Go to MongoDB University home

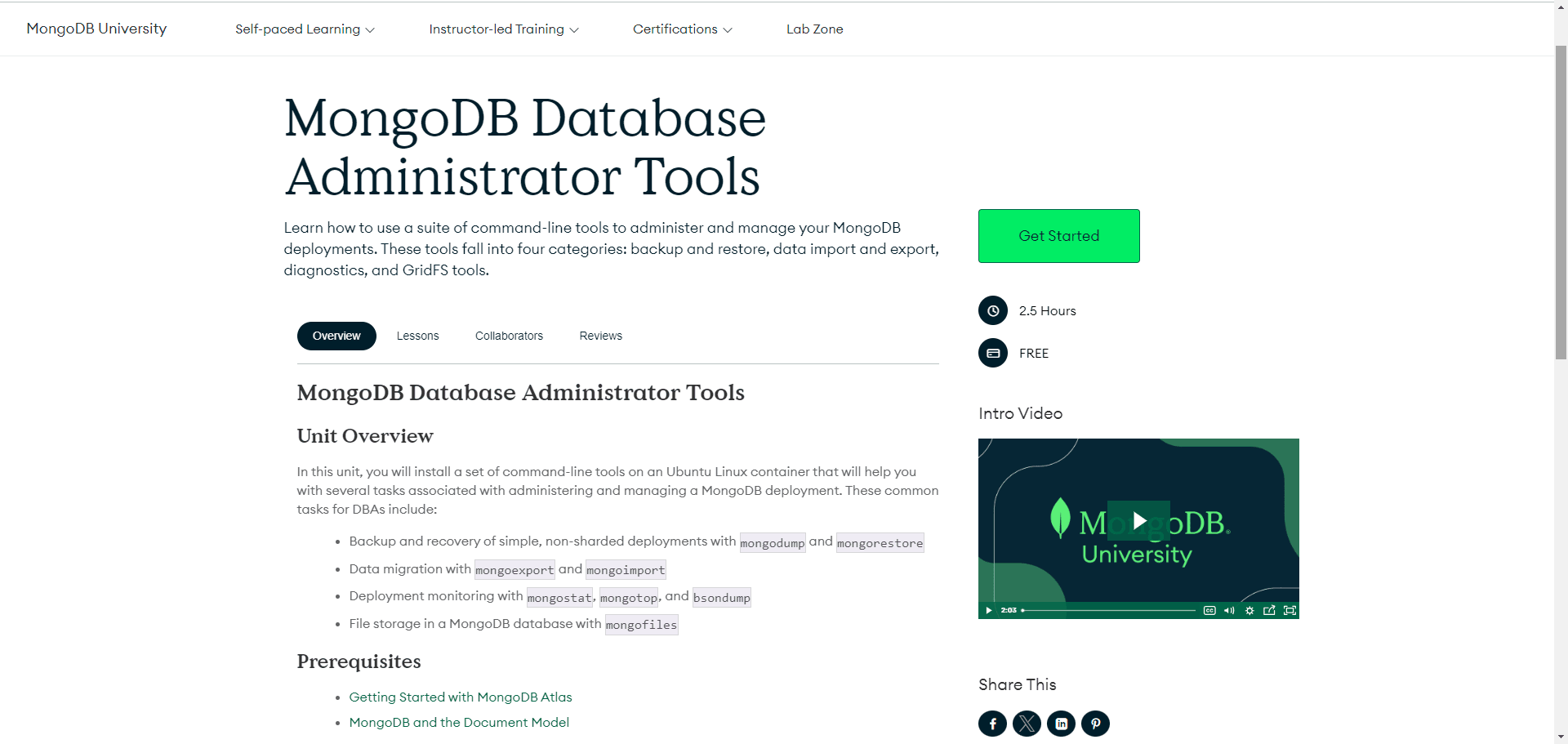tap(96, 29)
